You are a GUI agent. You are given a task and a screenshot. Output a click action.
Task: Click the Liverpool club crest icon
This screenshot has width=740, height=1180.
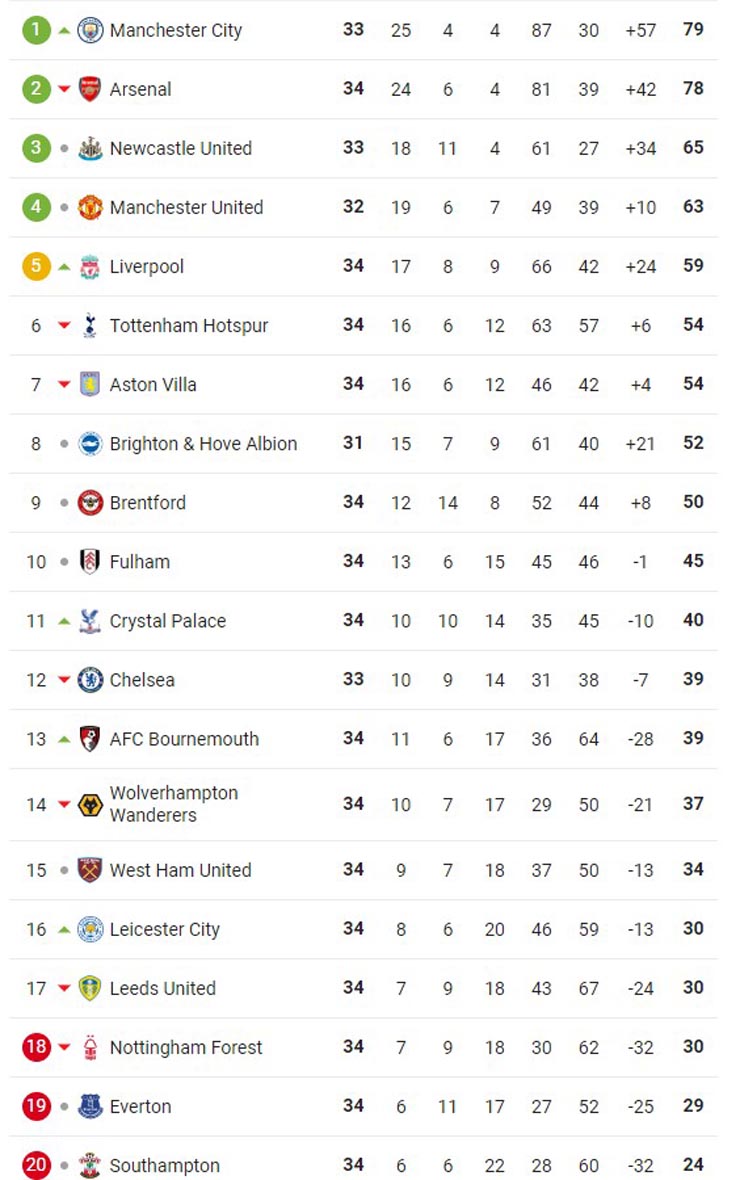click(x=90, y=266)
